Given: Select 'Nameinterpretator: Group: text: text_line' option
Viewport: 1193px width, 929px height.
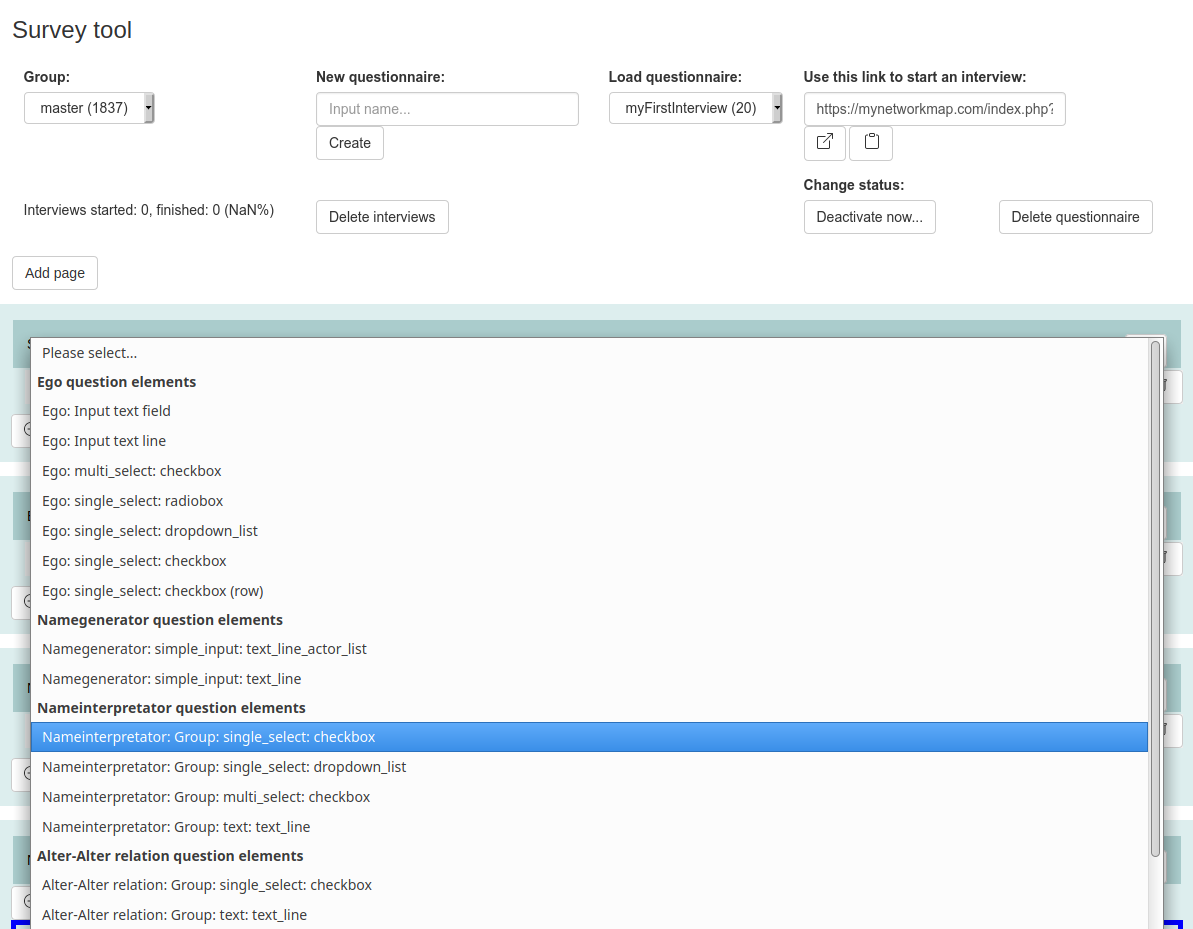Looking at the screenshot, I should pos(589,827).
